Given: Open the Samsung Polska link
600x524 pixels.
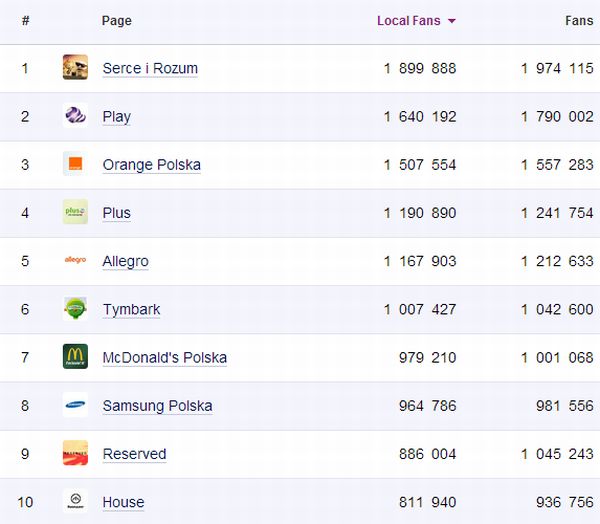Looking at the screenshot, I should (x=157, y=406).
